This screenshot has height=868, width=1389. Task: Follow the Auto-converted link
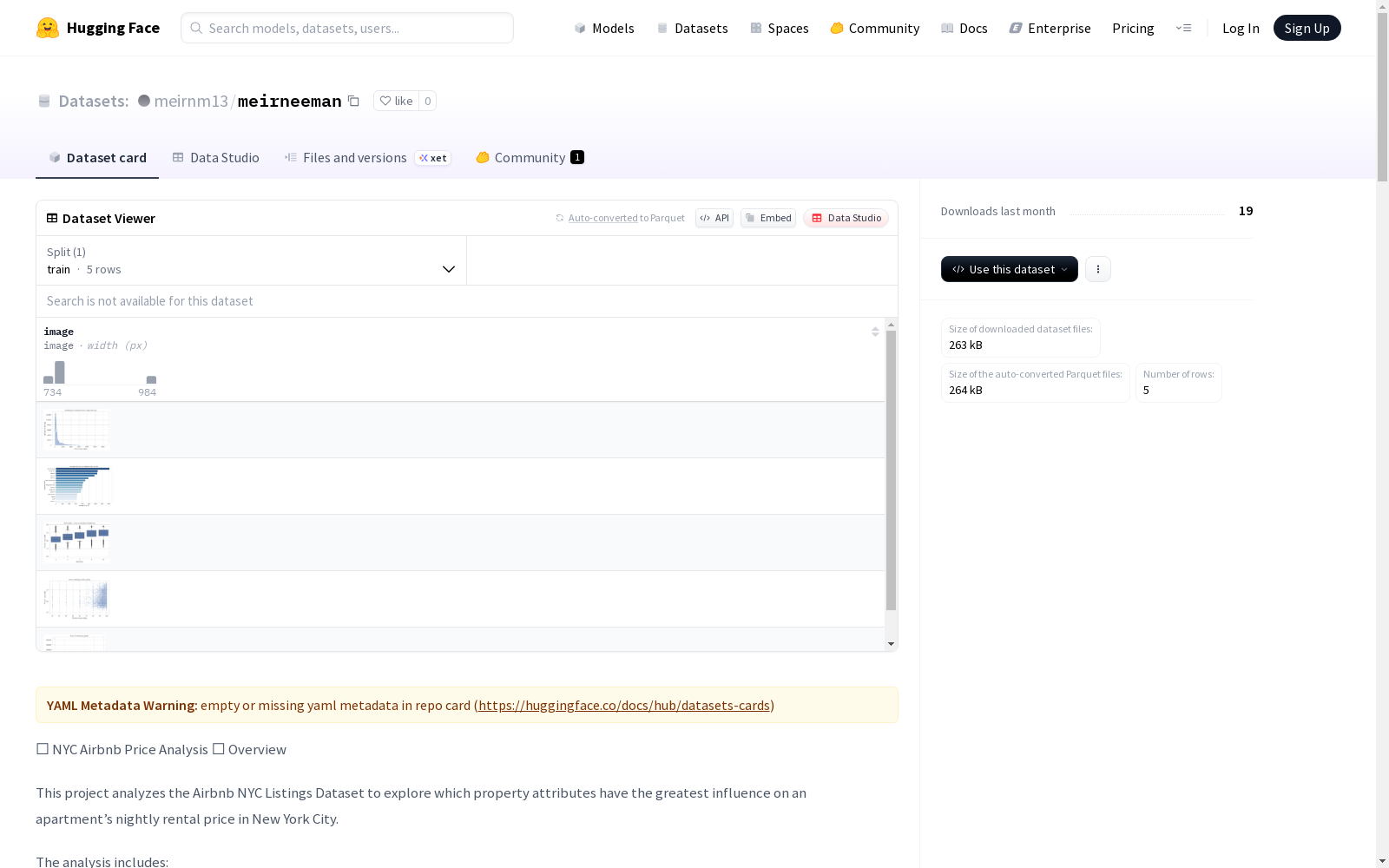pos(603,218)
